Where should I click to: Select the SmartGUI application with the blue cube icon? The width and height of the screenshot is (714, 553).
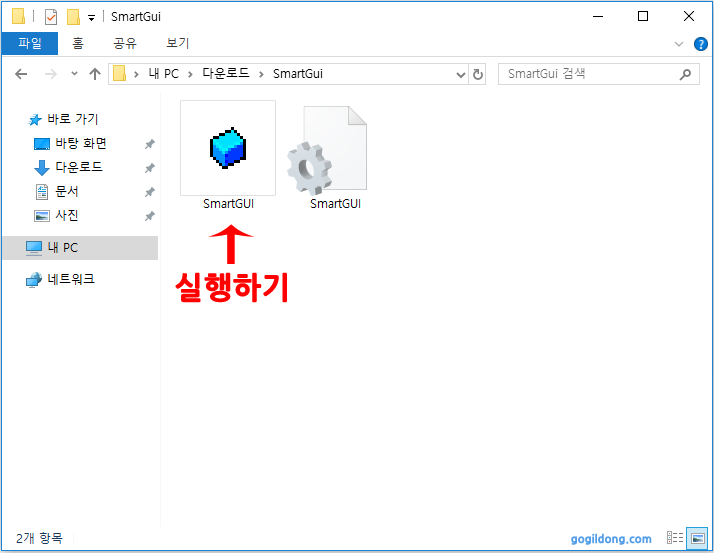point(228,155)
